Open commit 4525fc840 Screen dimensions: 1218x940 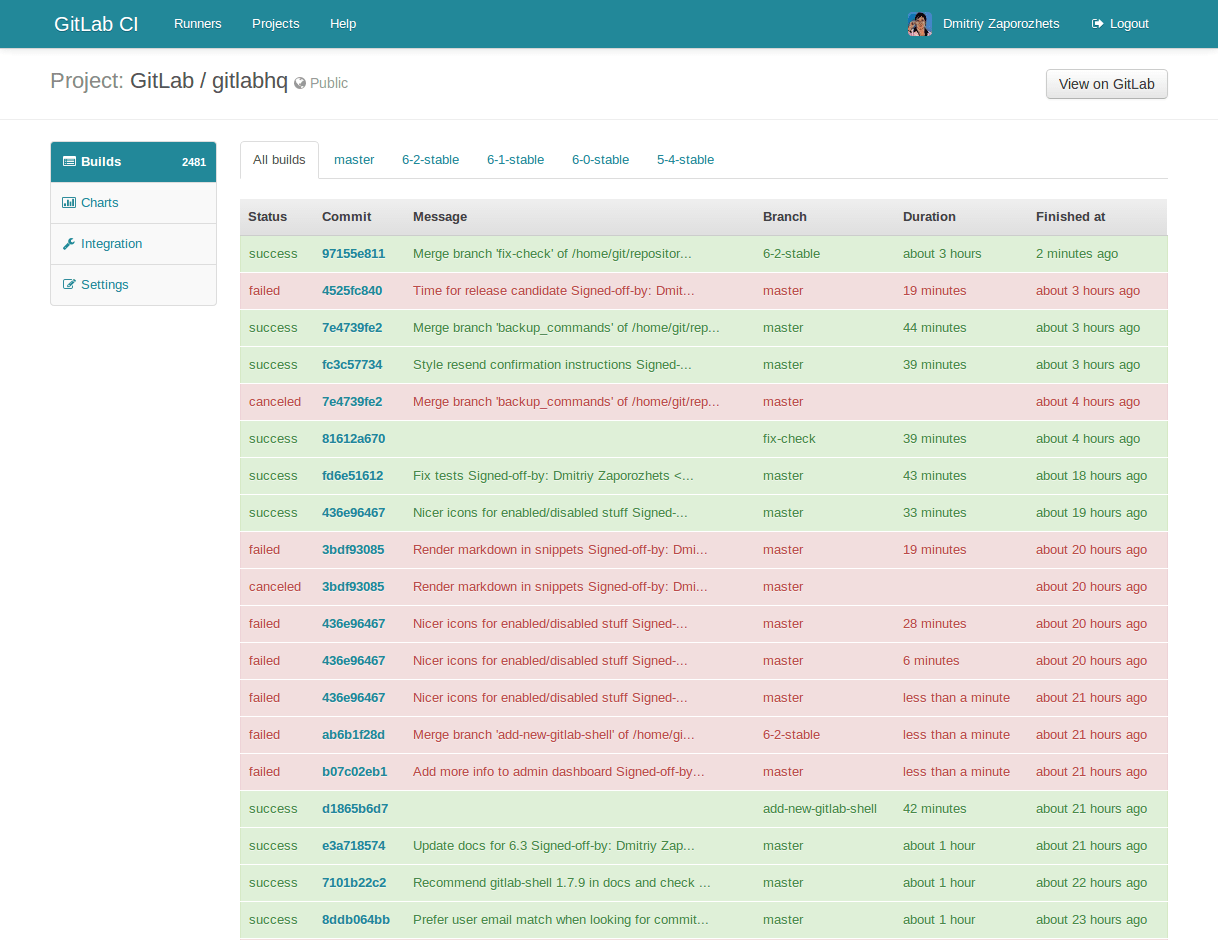point(352,291)
